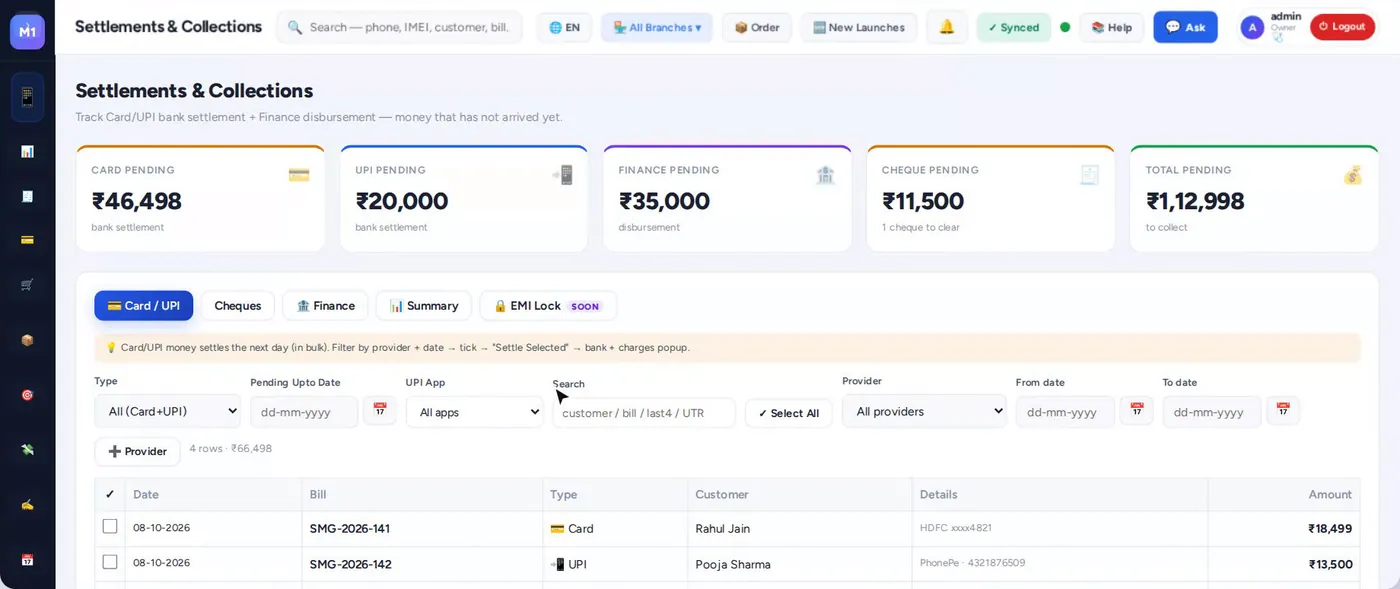Viewport: 1400px width, 589px height.
Task: Open the All Branches dropdown
Action: click(x=657, y=27)
